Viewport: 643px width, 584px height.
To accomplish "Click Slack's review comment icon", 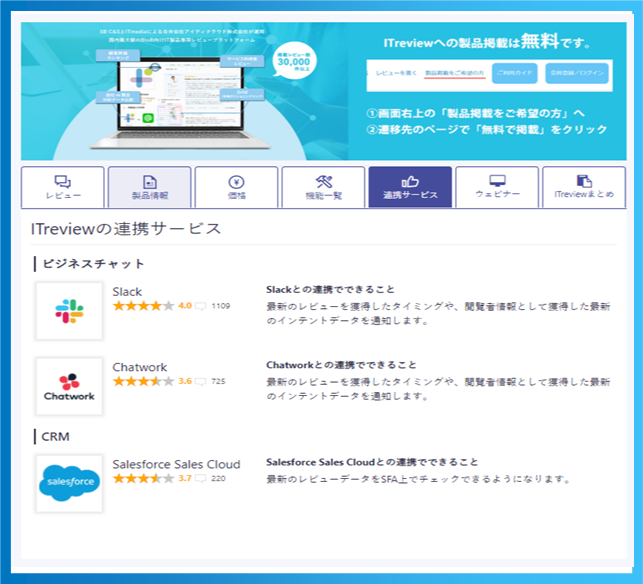I will click(201, 306).
